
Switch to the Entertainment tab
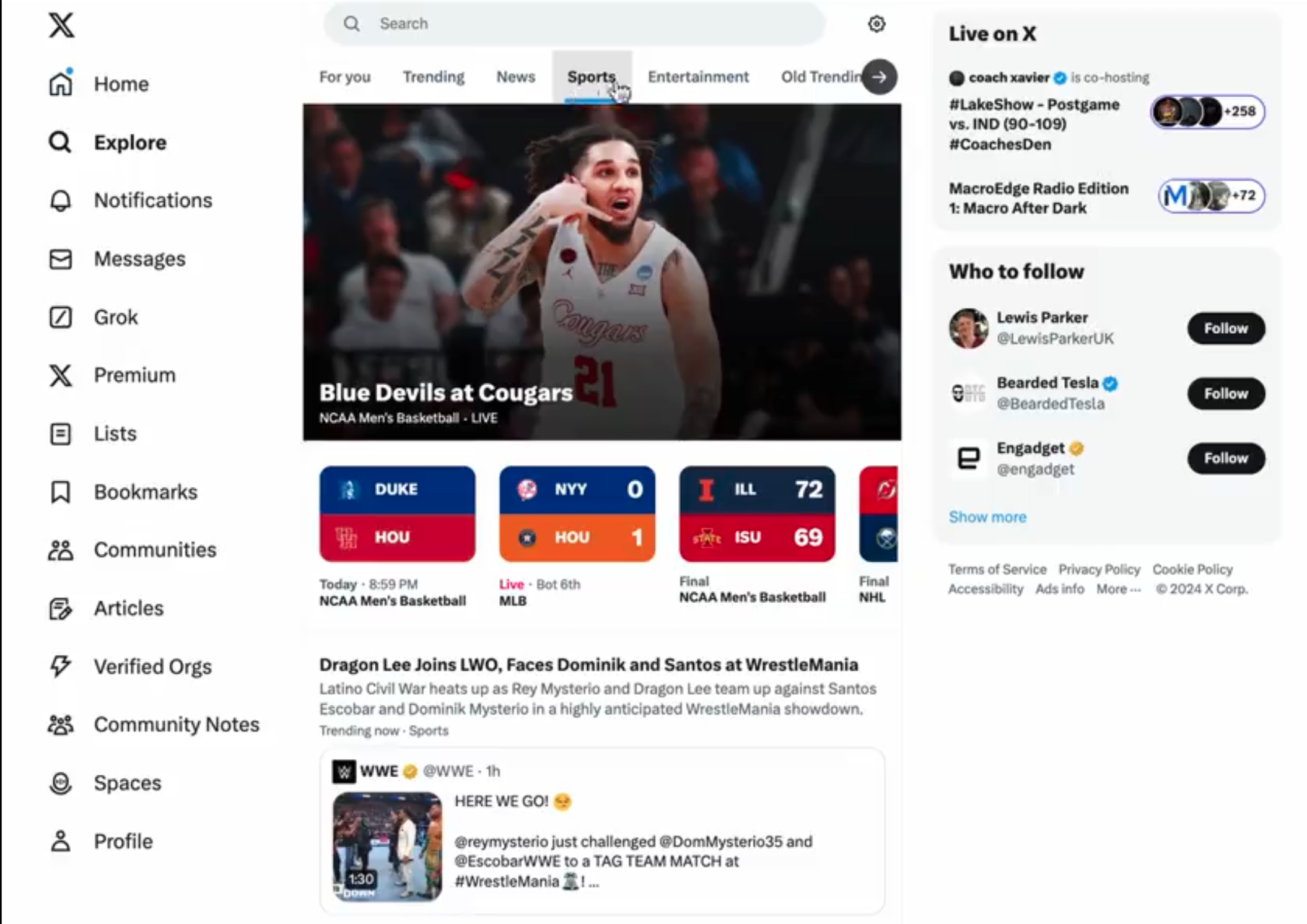click(698, 77)
